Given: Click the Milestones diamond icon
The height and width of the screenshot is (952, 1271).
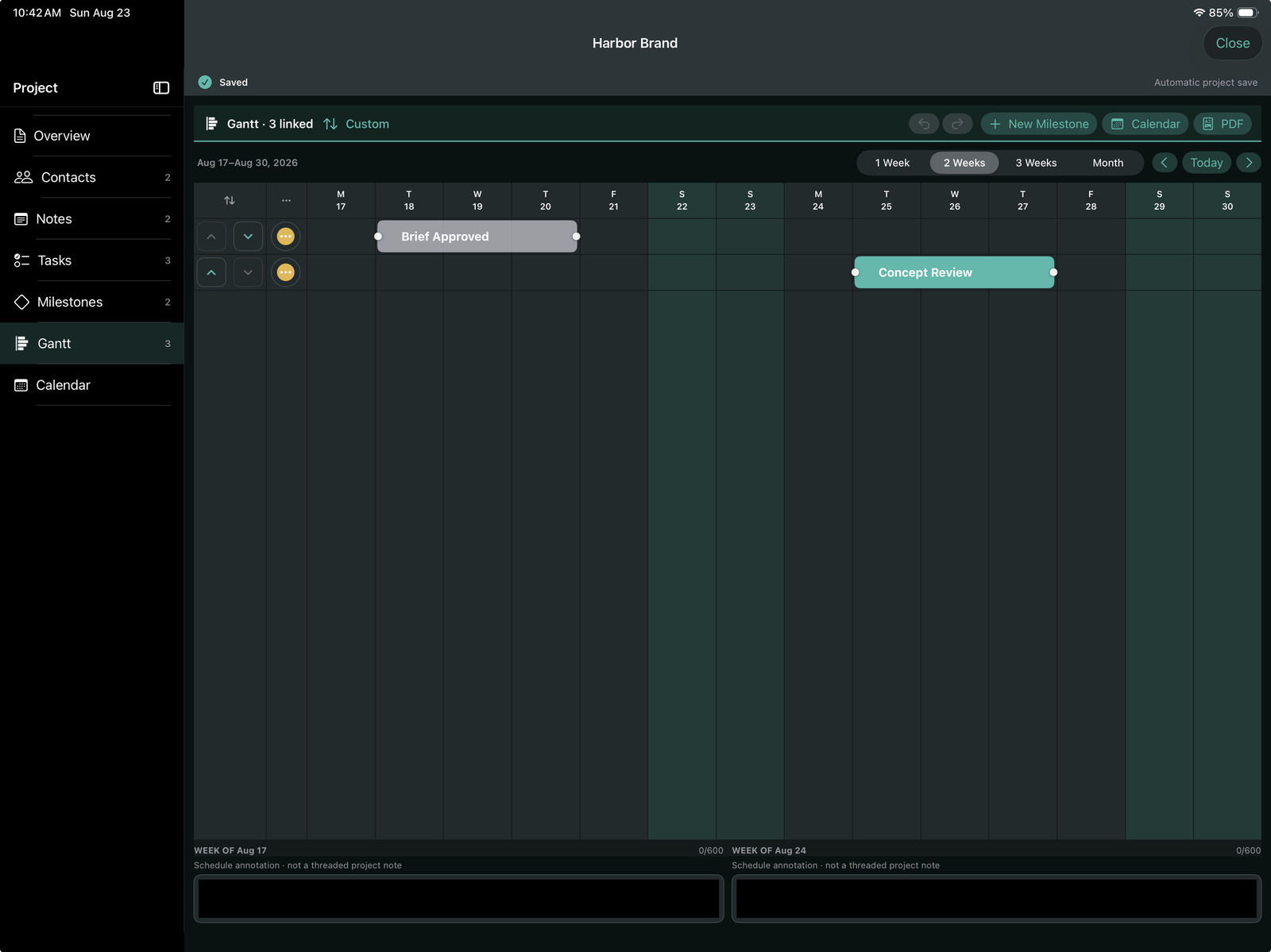Looking at the screenshot, I should tap(21, 302).
